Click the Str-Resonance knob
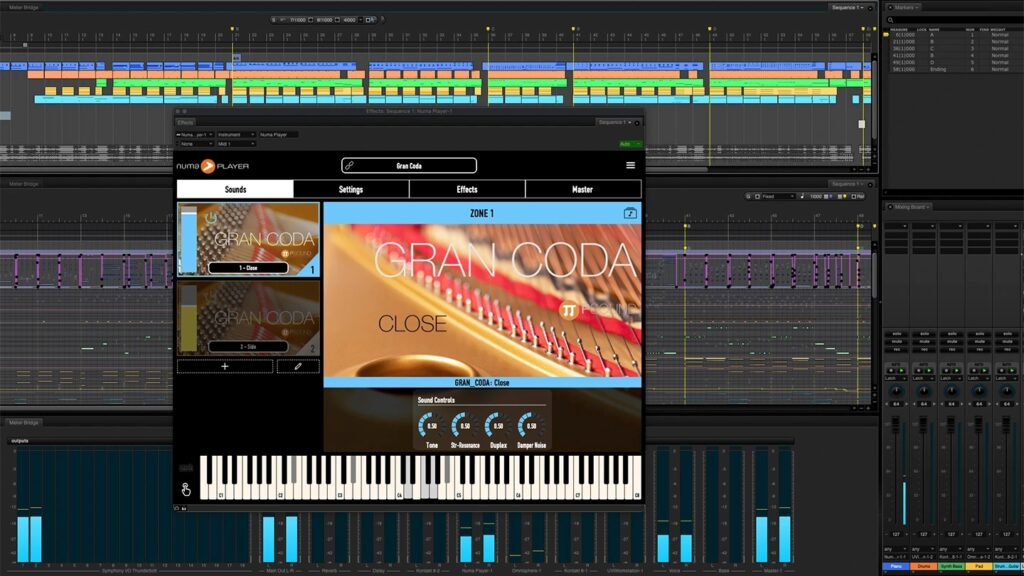Viewport: 1024px width, 576px height. 464,426
